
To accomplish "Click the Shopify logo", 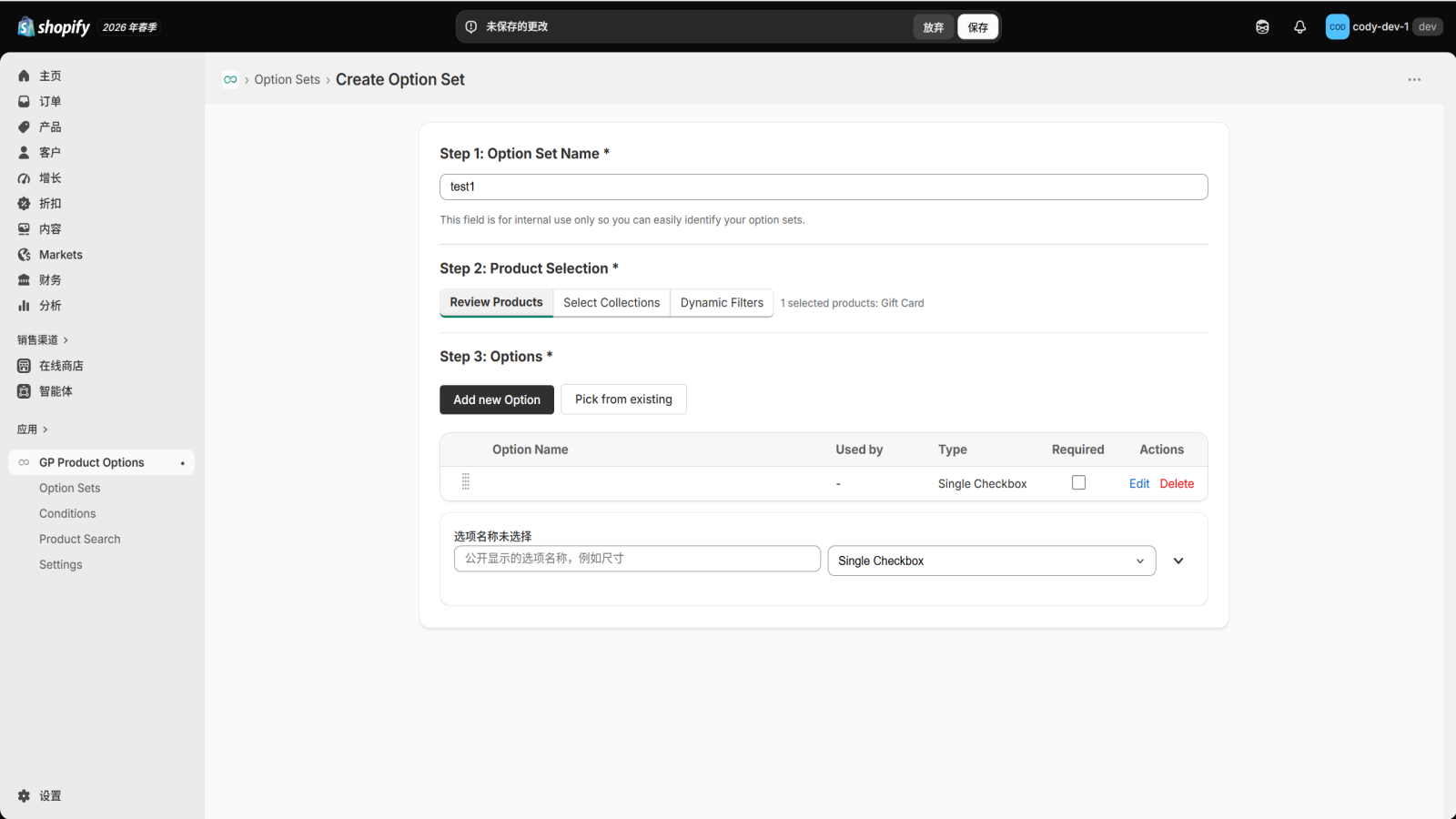I will pos(54,27).
